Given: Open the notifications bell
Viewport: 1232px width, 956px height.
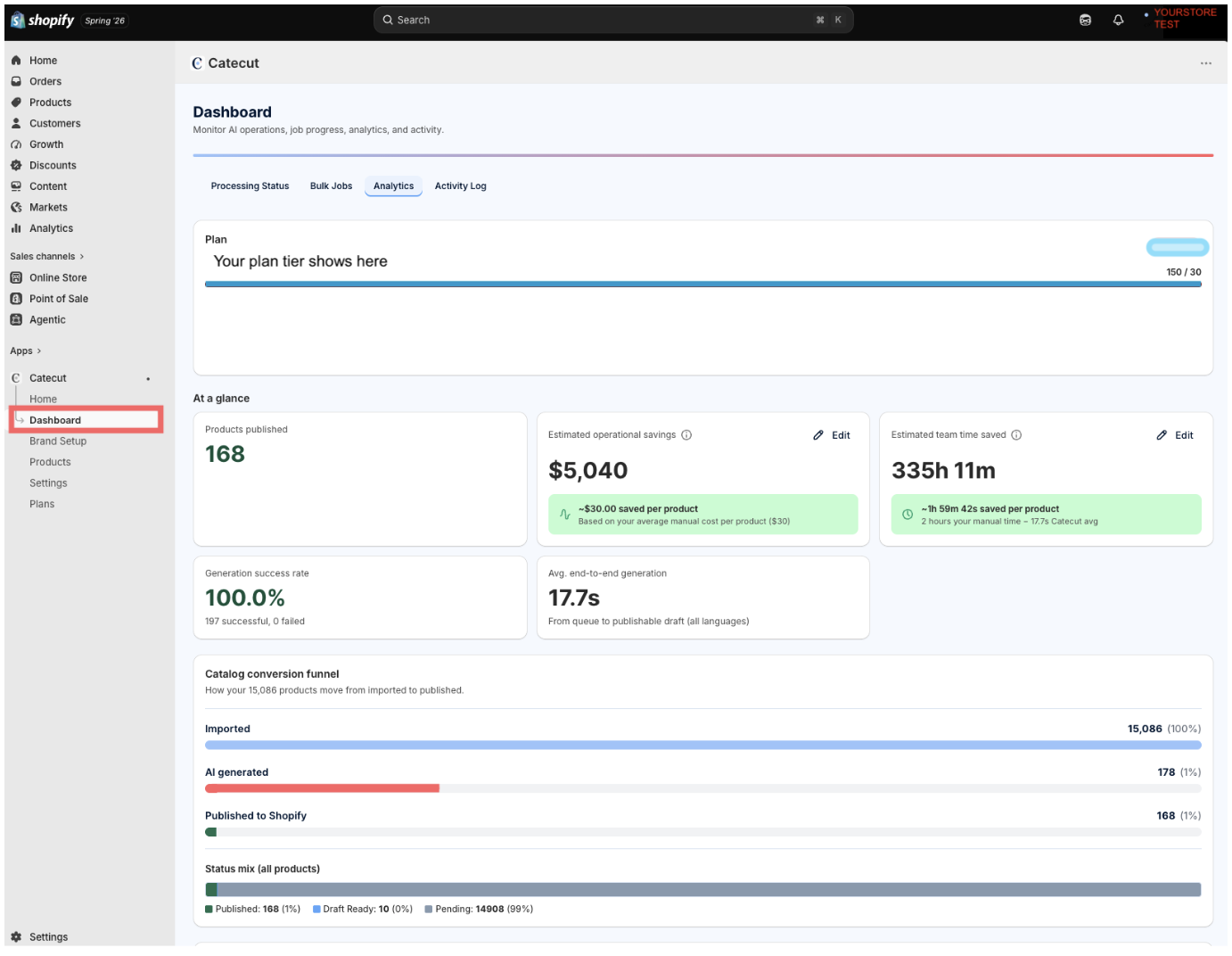Looking at the screenshot, I should (1118, 20).
